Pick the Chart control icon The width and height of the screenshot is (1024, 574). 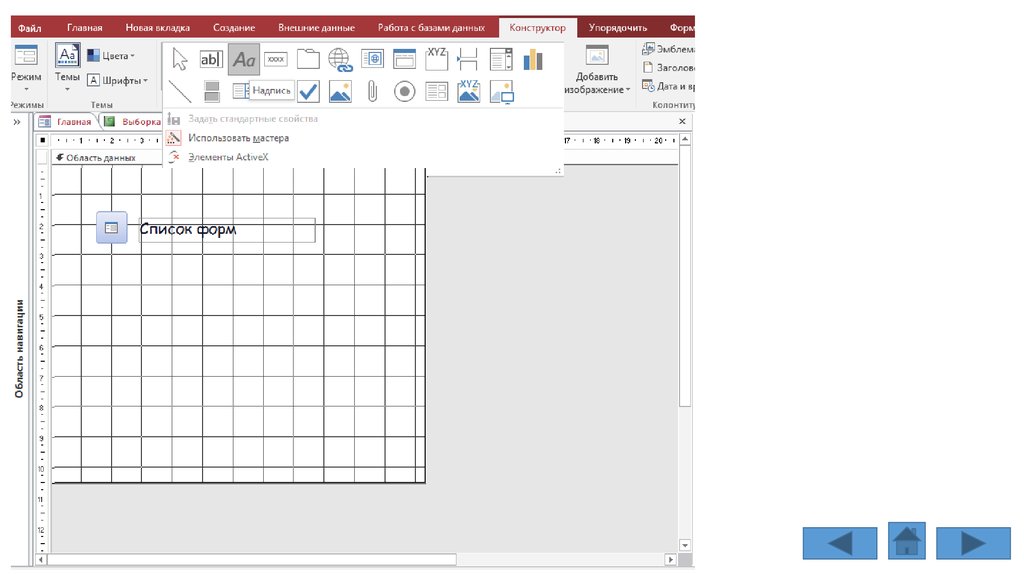(x=532, y=59)
